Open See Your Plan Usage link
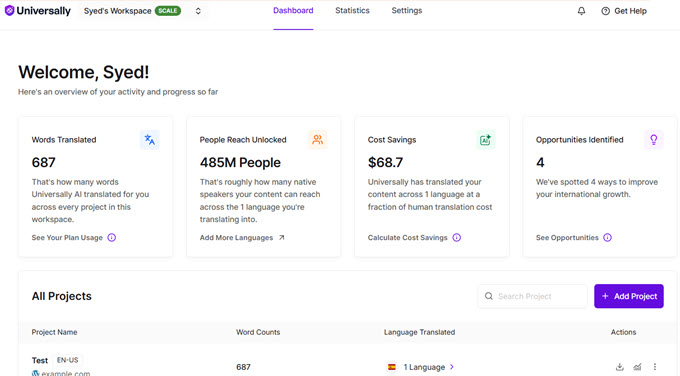The width and height of the screenshot is (680, 376). tap(67, 238)
